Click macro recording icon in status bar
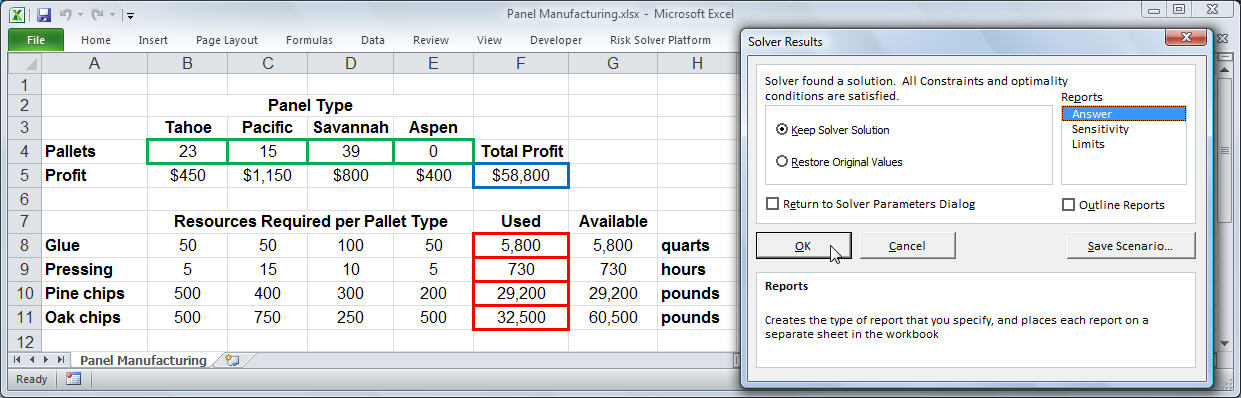1241x398 pixels. 73,379
